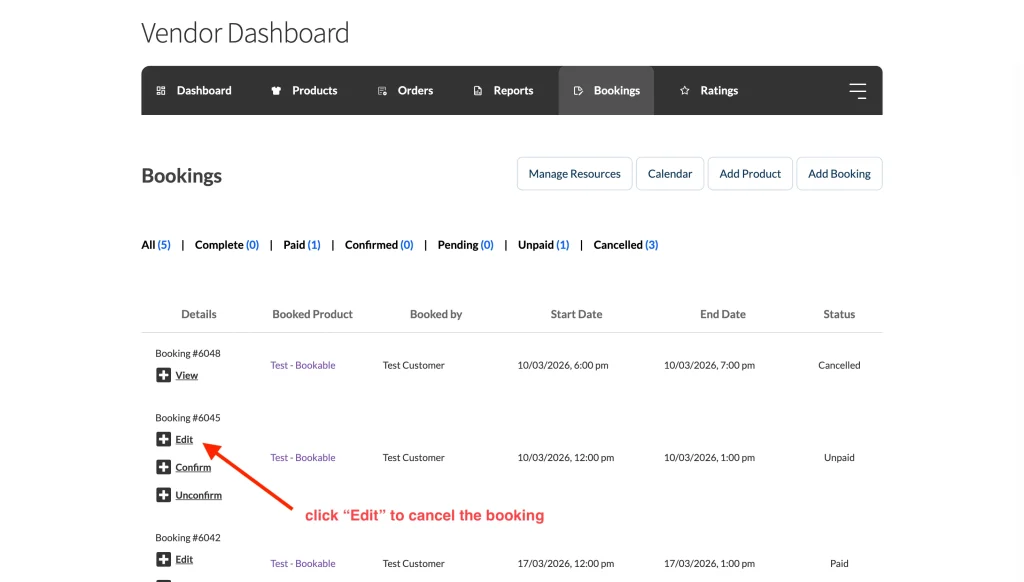Click the End Date column header
This screenshot has height=582, width=1024.
(x=723, y=314)
